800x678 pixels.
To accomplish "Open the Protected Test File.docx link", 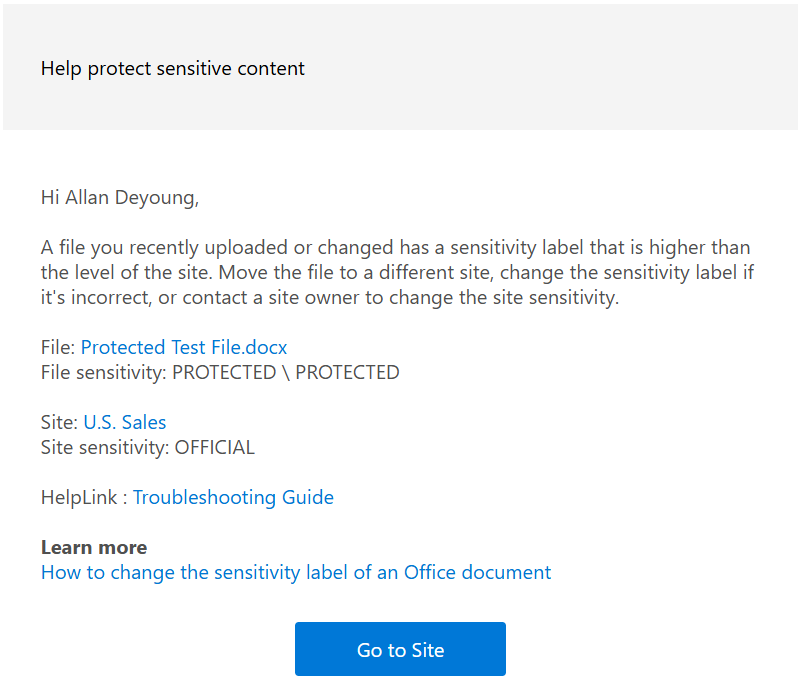I will point(184,347).
